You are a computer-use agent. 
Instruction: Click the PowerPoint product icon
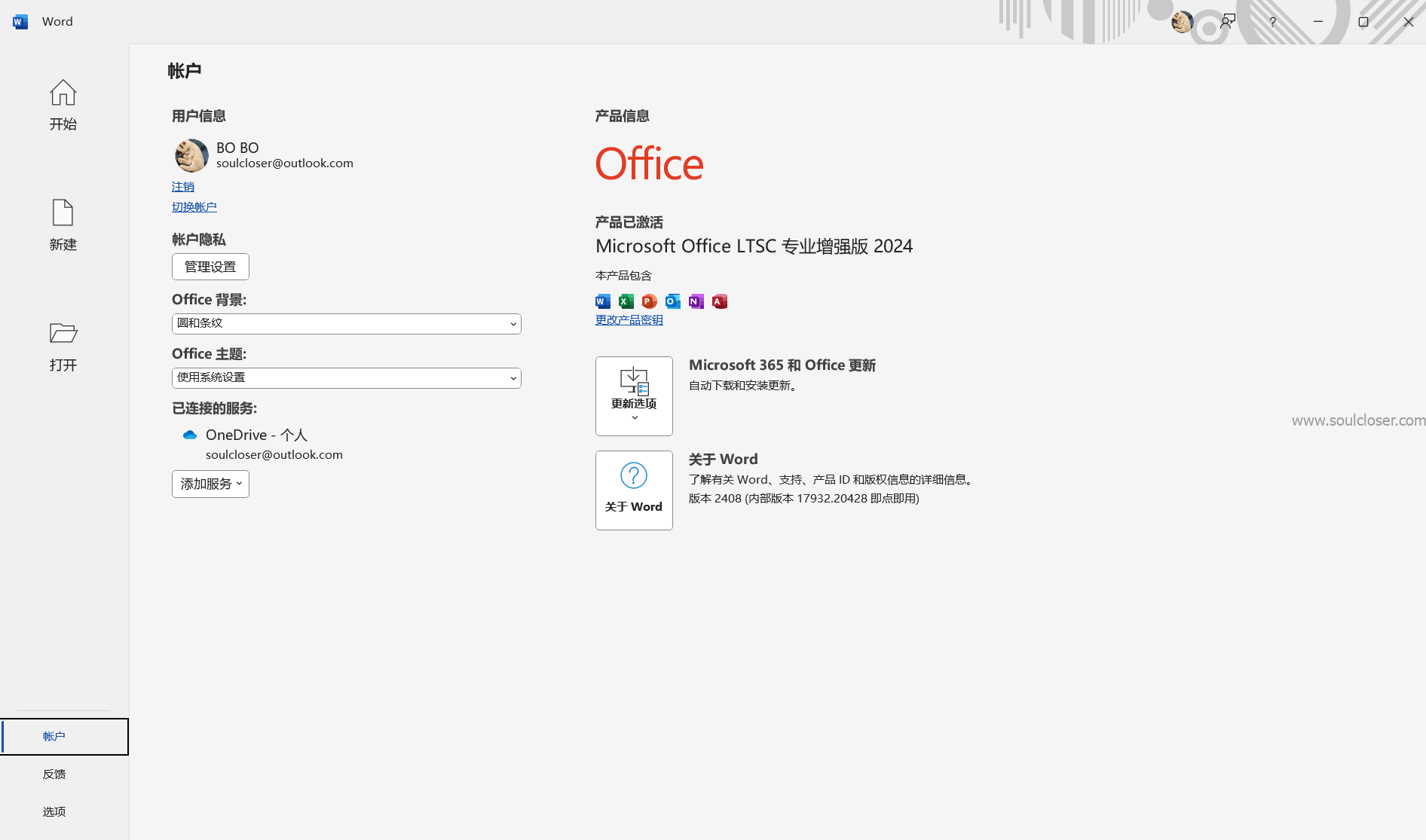click(x=650, y=301)
